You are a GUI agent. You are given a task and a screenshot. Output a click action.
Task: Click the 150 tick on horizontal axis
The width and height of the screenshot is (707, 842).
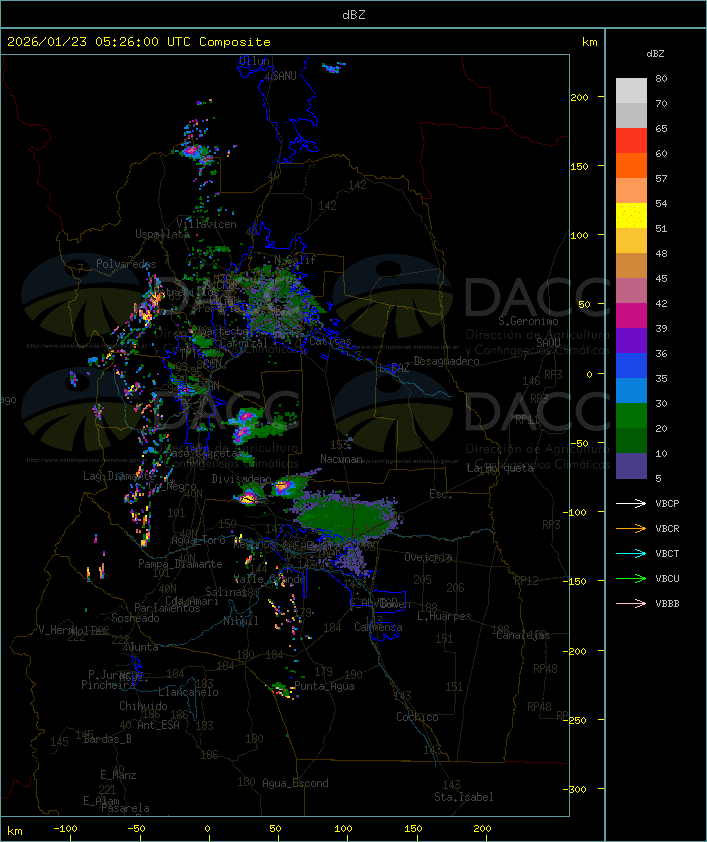coord(413,829)
